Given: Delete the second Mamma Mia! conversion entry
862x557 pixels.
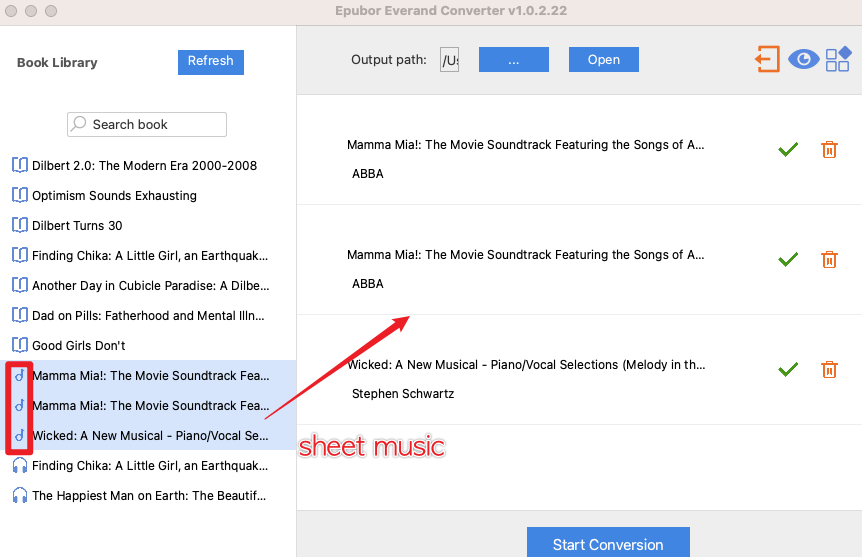Looking at the screenshot, I should 829,260.
